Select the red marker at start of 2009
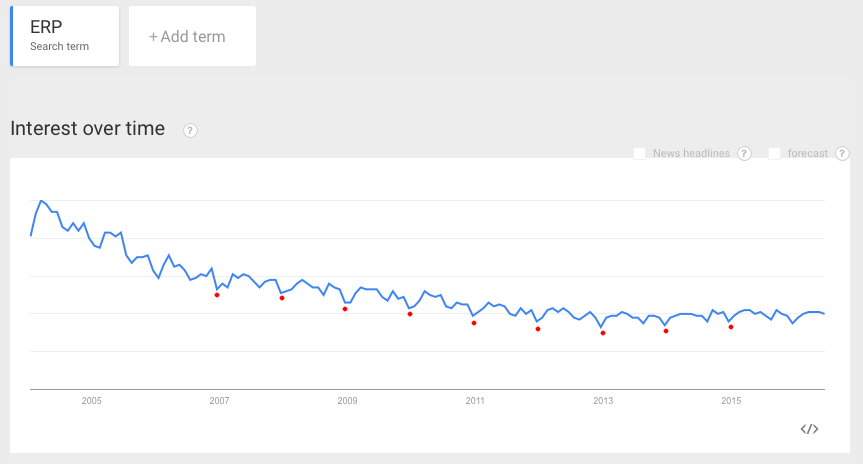Viewport: 863px width, 464px height. [x=345, y=309]
